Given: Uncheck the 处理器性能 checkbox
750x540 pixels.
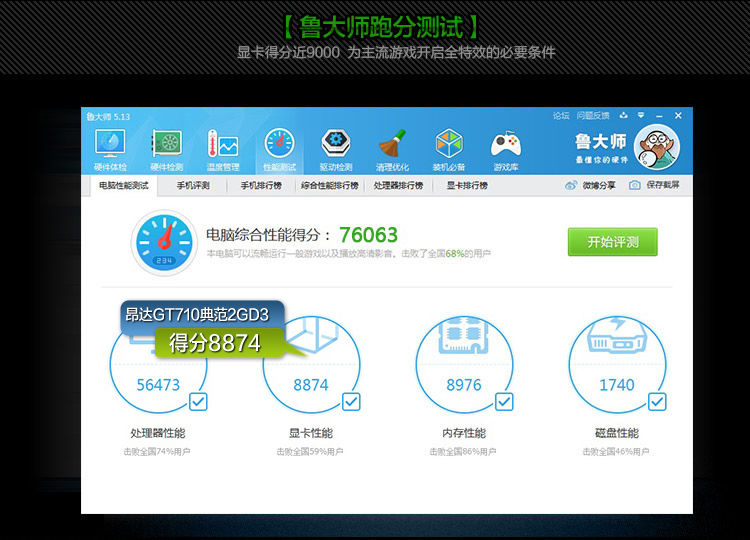Looking at the screenshot, I should click(198, 402).
